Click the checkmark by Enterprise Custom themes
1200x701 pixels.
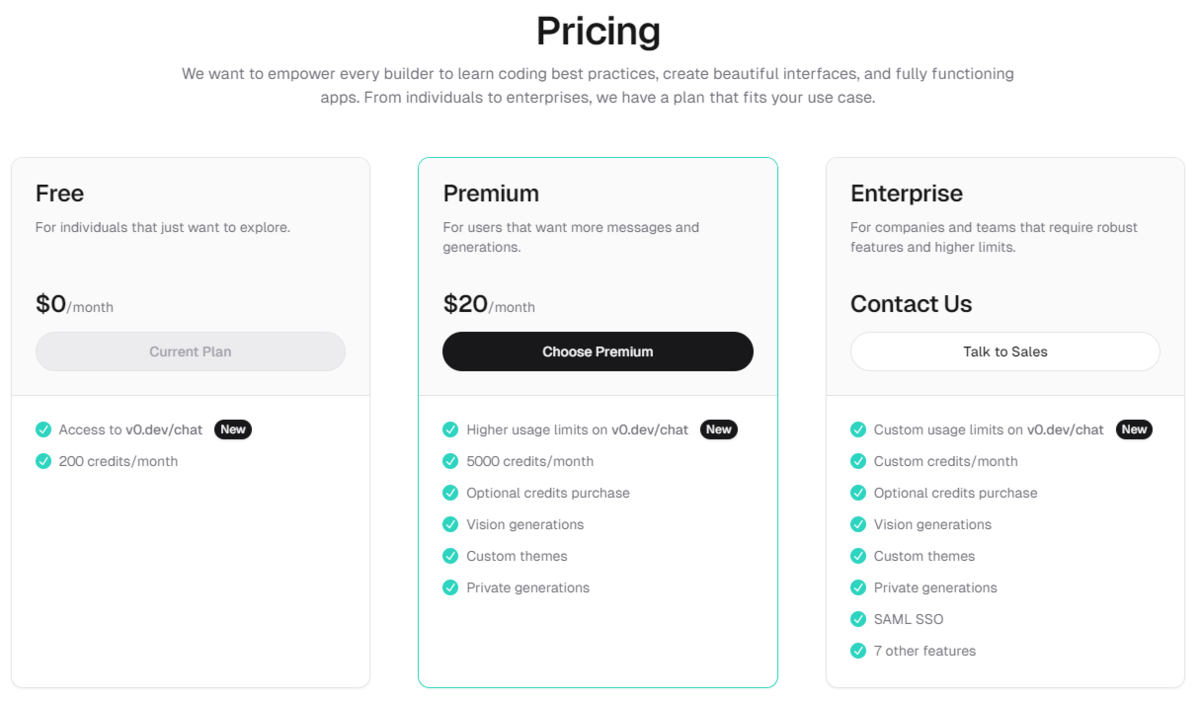(x=858, y=556)
